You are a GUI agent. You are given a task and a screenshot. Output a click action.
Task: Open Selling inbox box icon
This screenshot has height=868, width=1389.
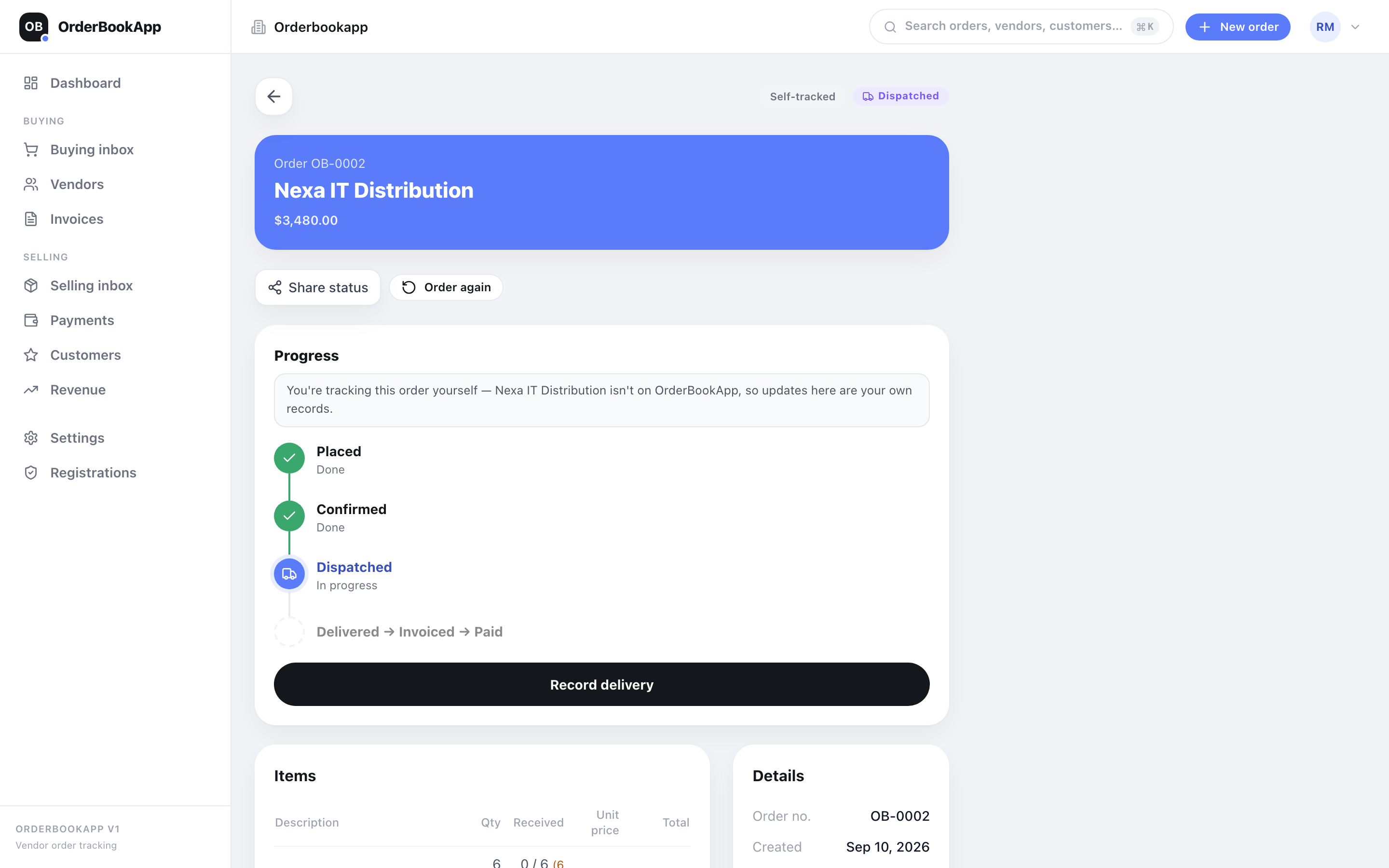(x=31, y=286)
